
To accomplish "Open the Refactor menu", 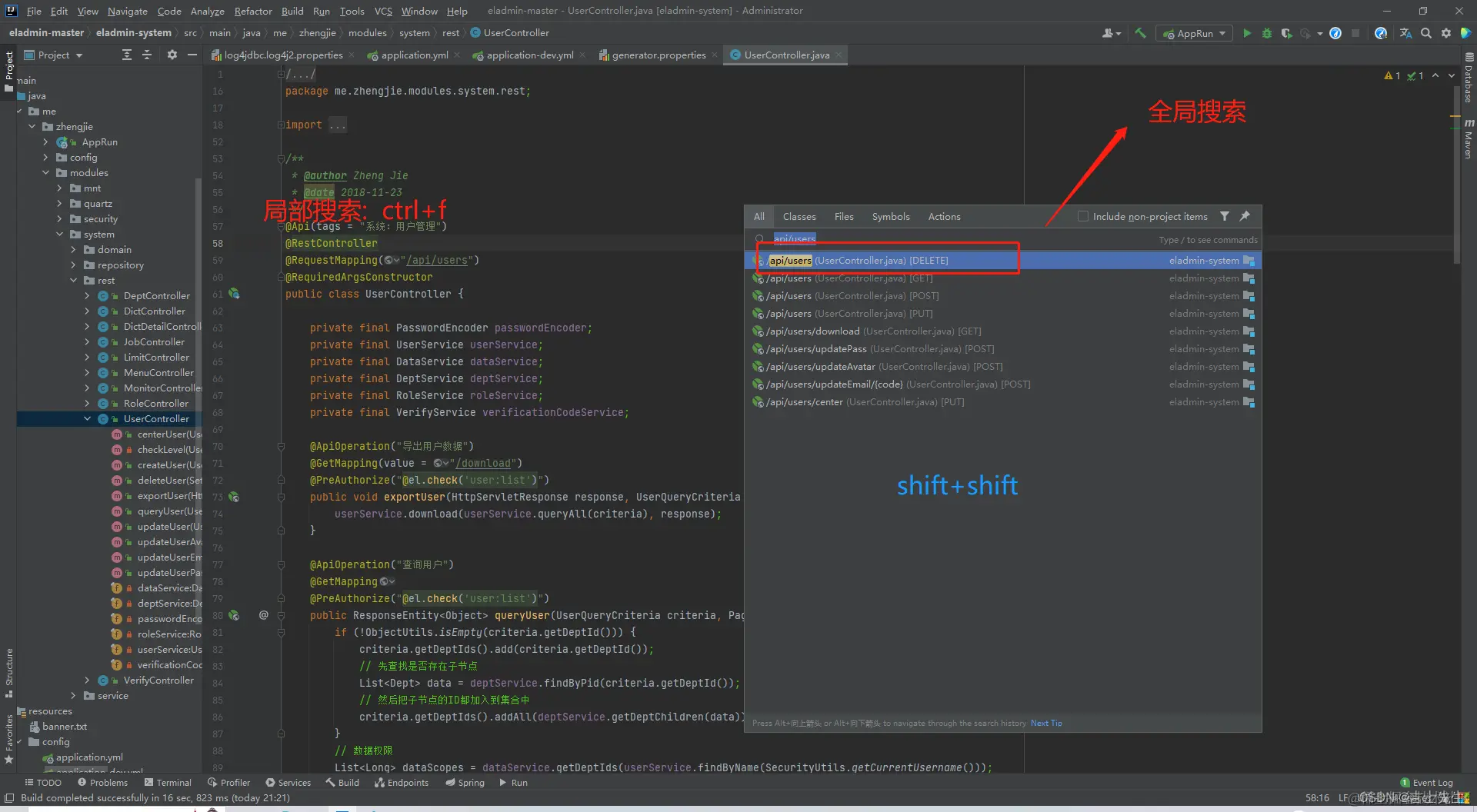I will (x=253, y=11).
